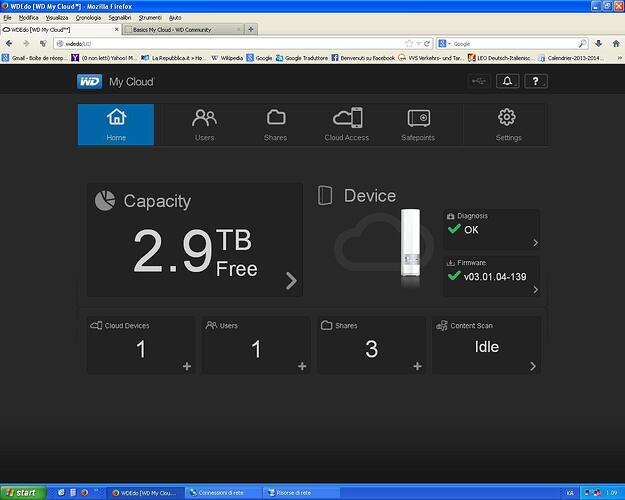Open the Cronologia menu

pyautogui.click(x=88, y=18)
